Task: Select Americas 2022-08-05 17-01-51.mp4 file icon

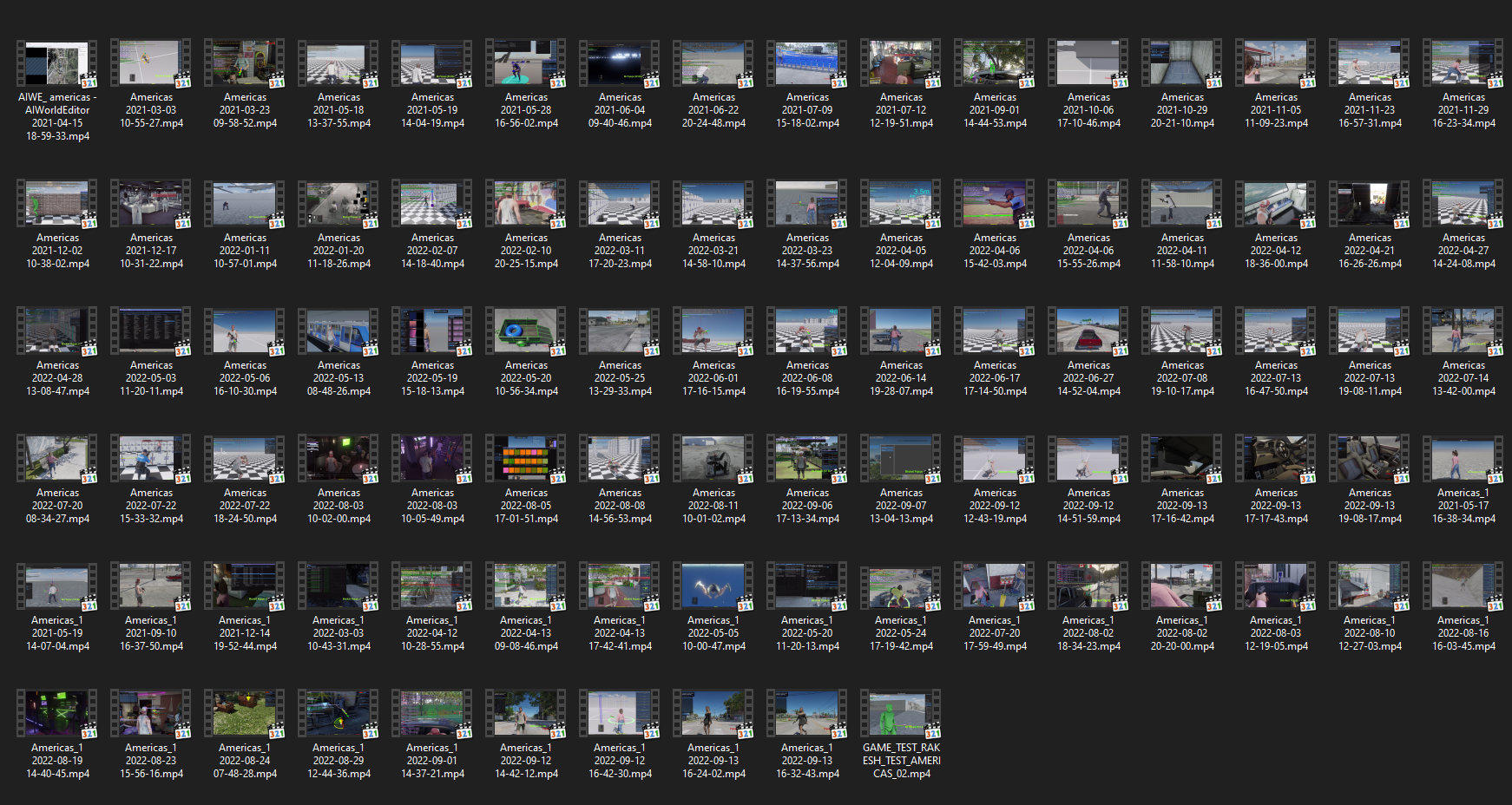Action: point(526,459)
